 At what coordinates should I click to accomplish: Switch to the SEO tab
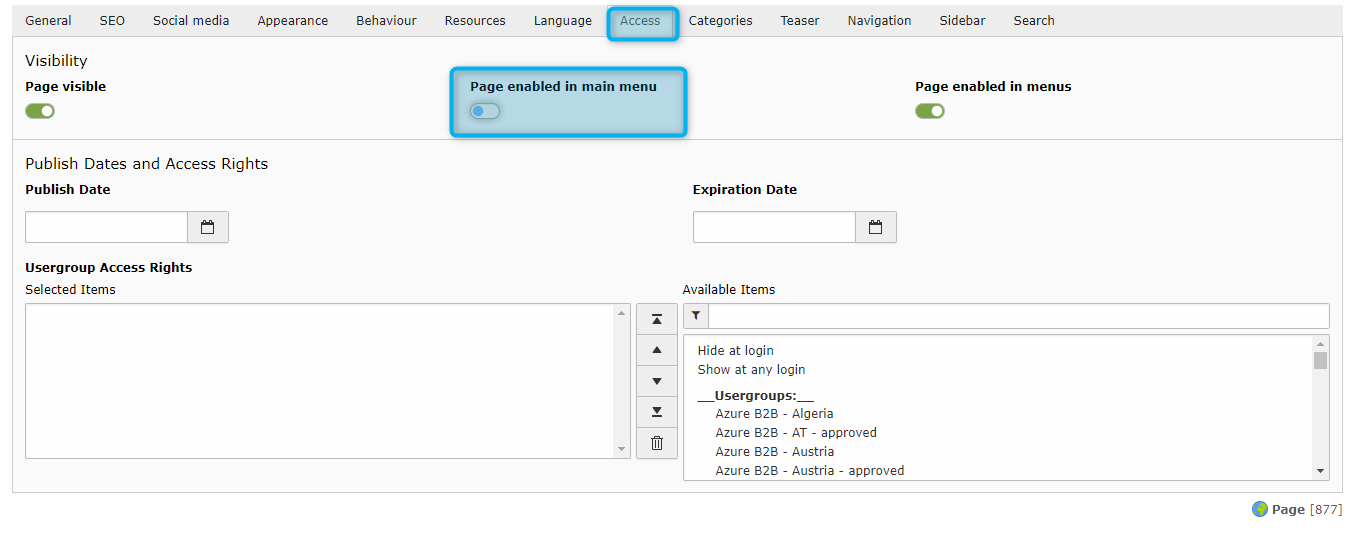tap(112, 21)
